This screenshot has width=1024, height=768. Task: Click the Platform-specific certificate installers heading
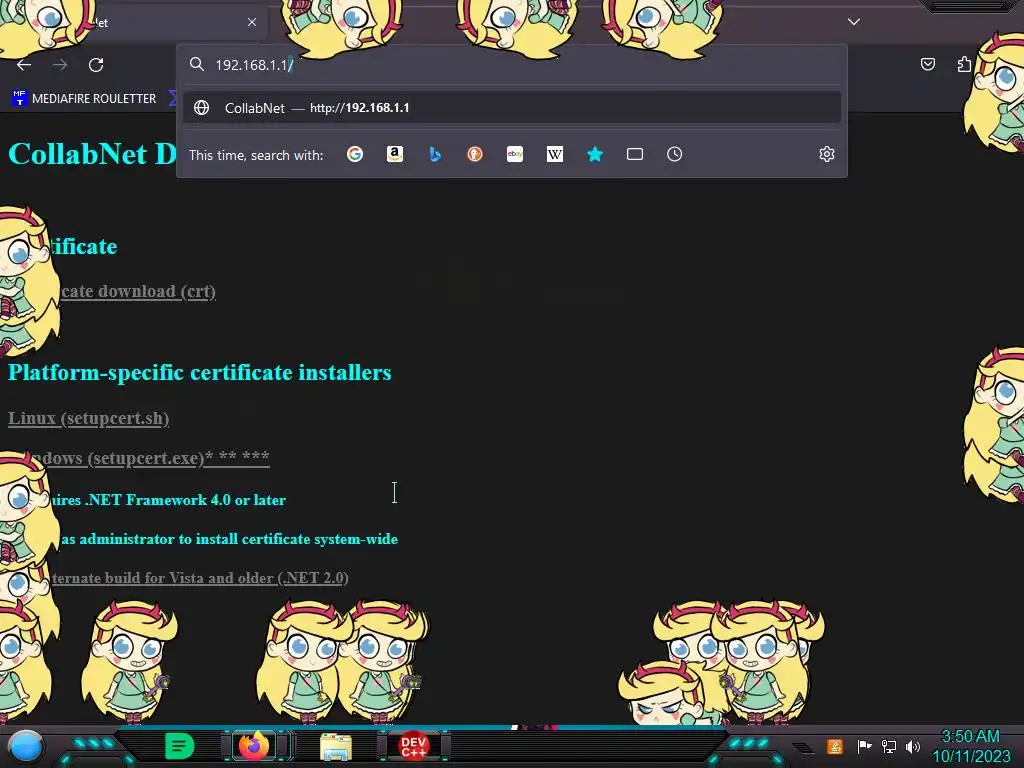pyautogui.click(x=199, y=372)
